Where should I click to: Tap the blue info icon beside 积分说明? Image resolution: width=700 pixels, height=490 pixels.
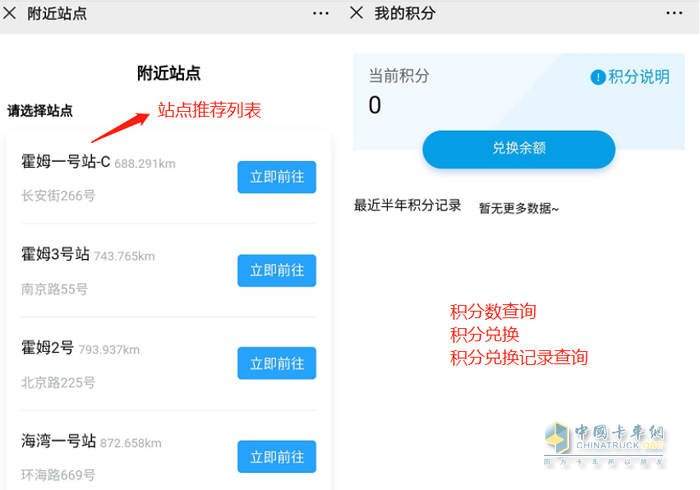pyautogui.click(x=598, y=77)
